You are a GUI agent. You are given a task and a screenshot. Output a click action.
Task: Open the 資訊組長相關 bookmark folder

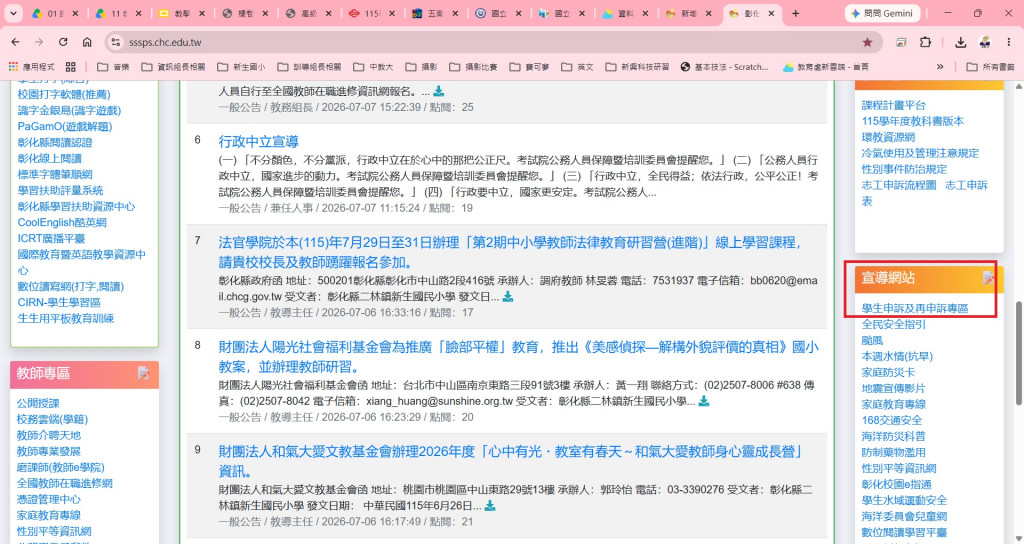(173, 67)
